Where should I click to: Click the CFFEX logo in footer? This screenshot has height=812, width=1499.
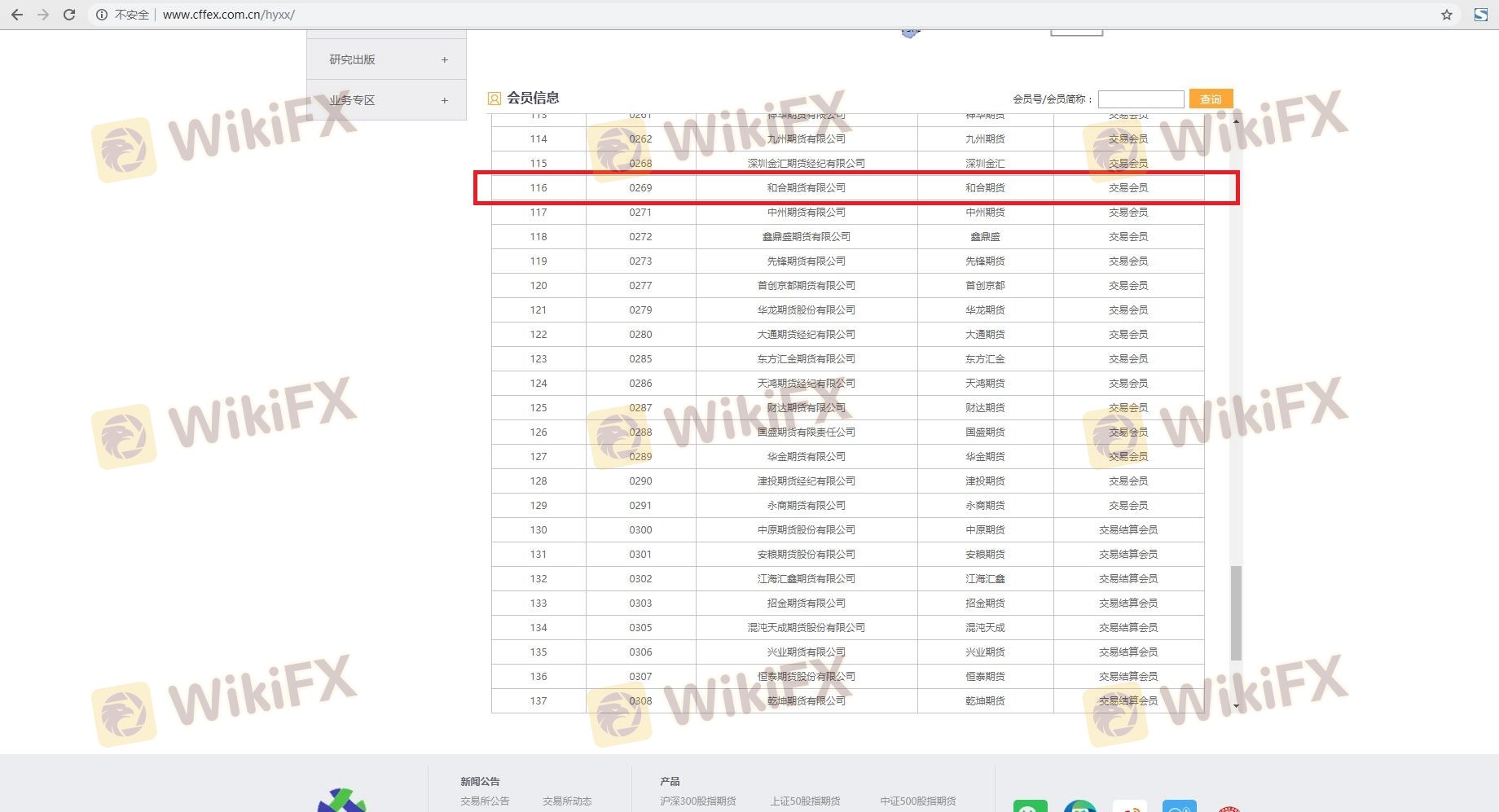(x=342, y=801)
